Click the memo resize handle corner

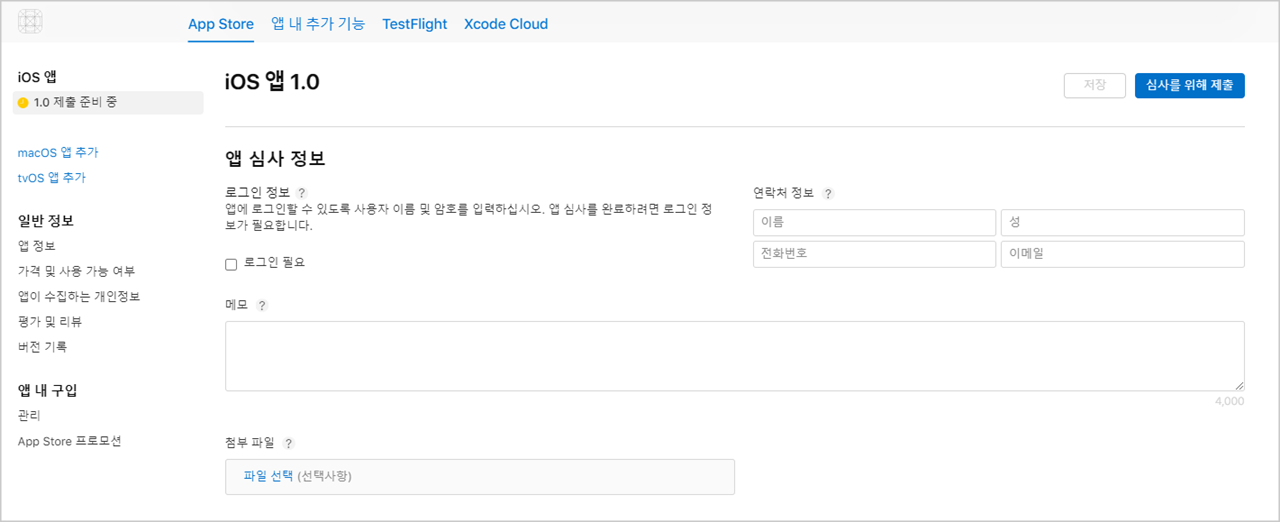[1240, 386]
